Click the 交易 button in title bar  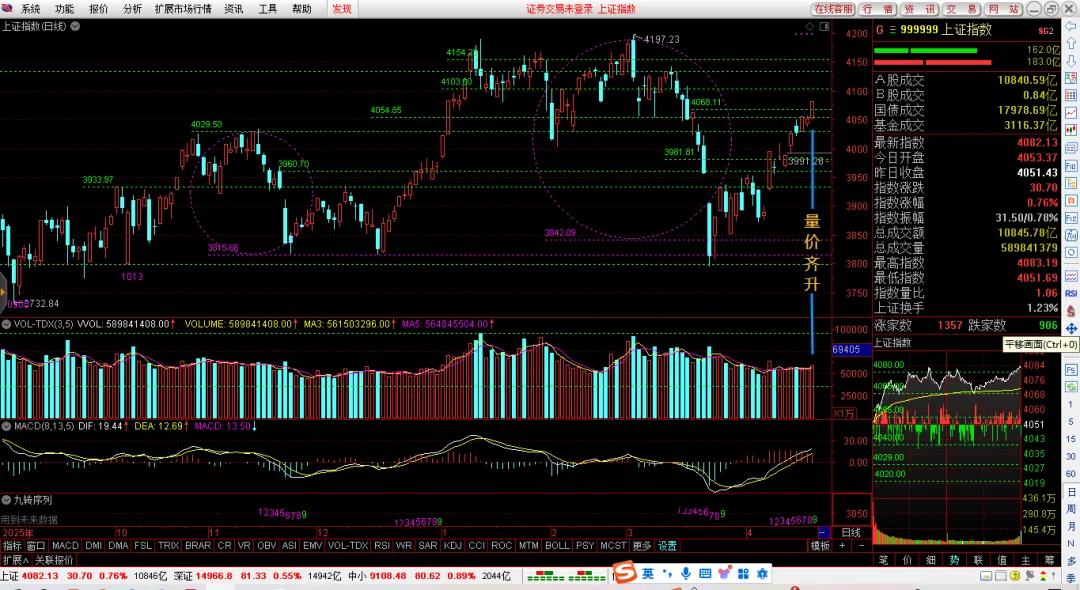962,9
